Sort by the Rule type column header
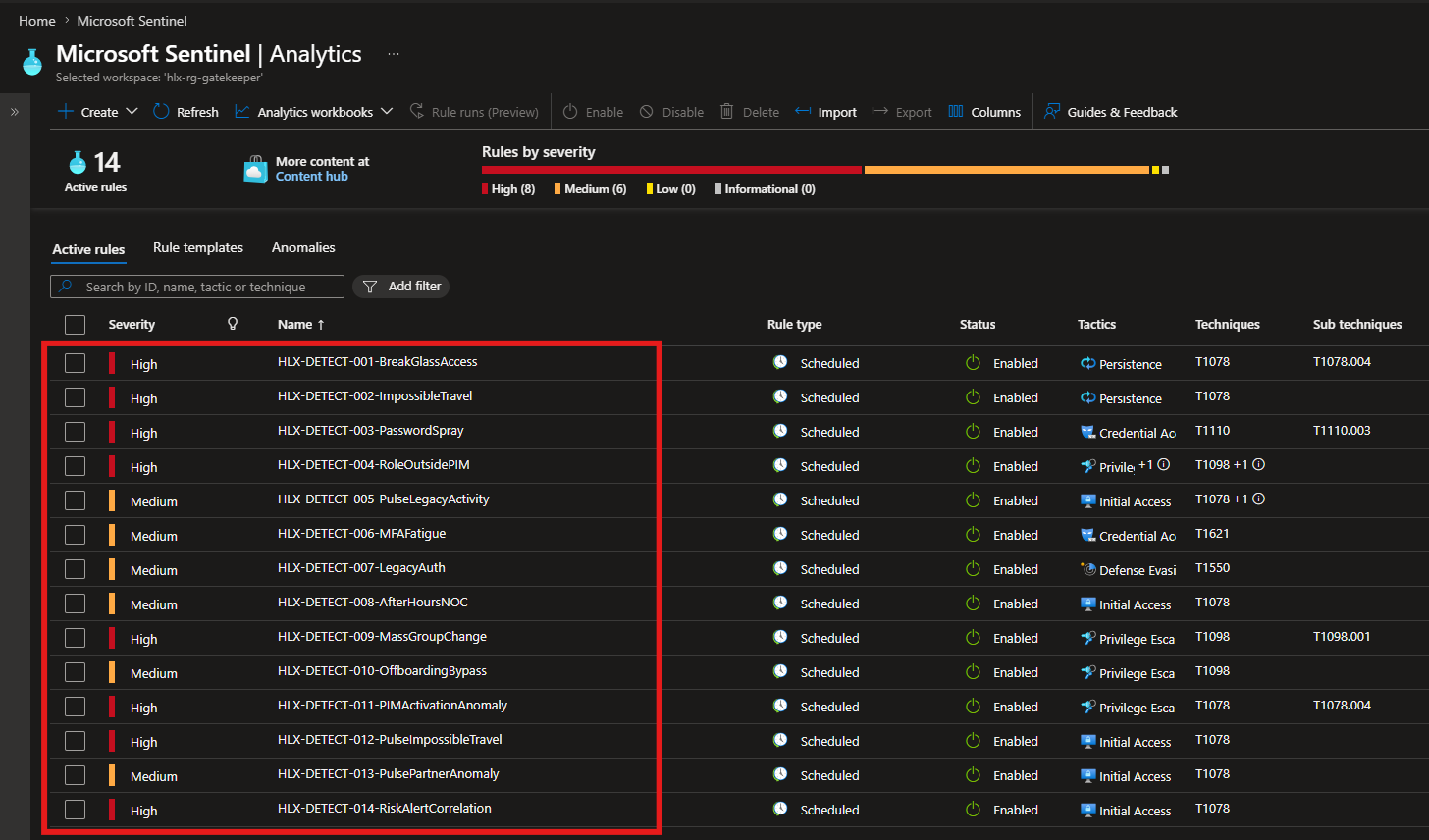Image resolution: width=1429 pixels, height=840 pixels. point(795,325)
